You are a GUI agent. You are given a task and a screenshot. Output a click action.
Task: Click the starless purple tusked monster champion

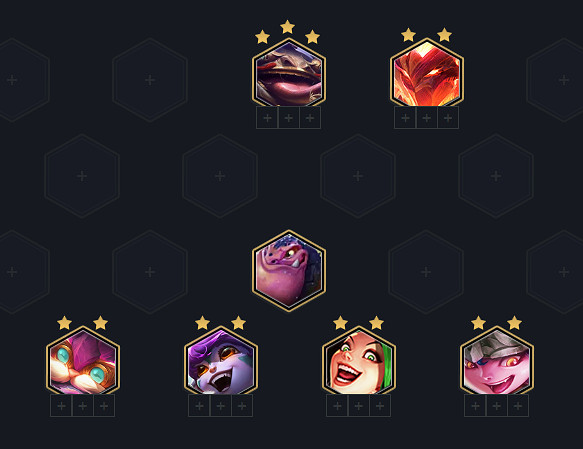click(289, 271)
